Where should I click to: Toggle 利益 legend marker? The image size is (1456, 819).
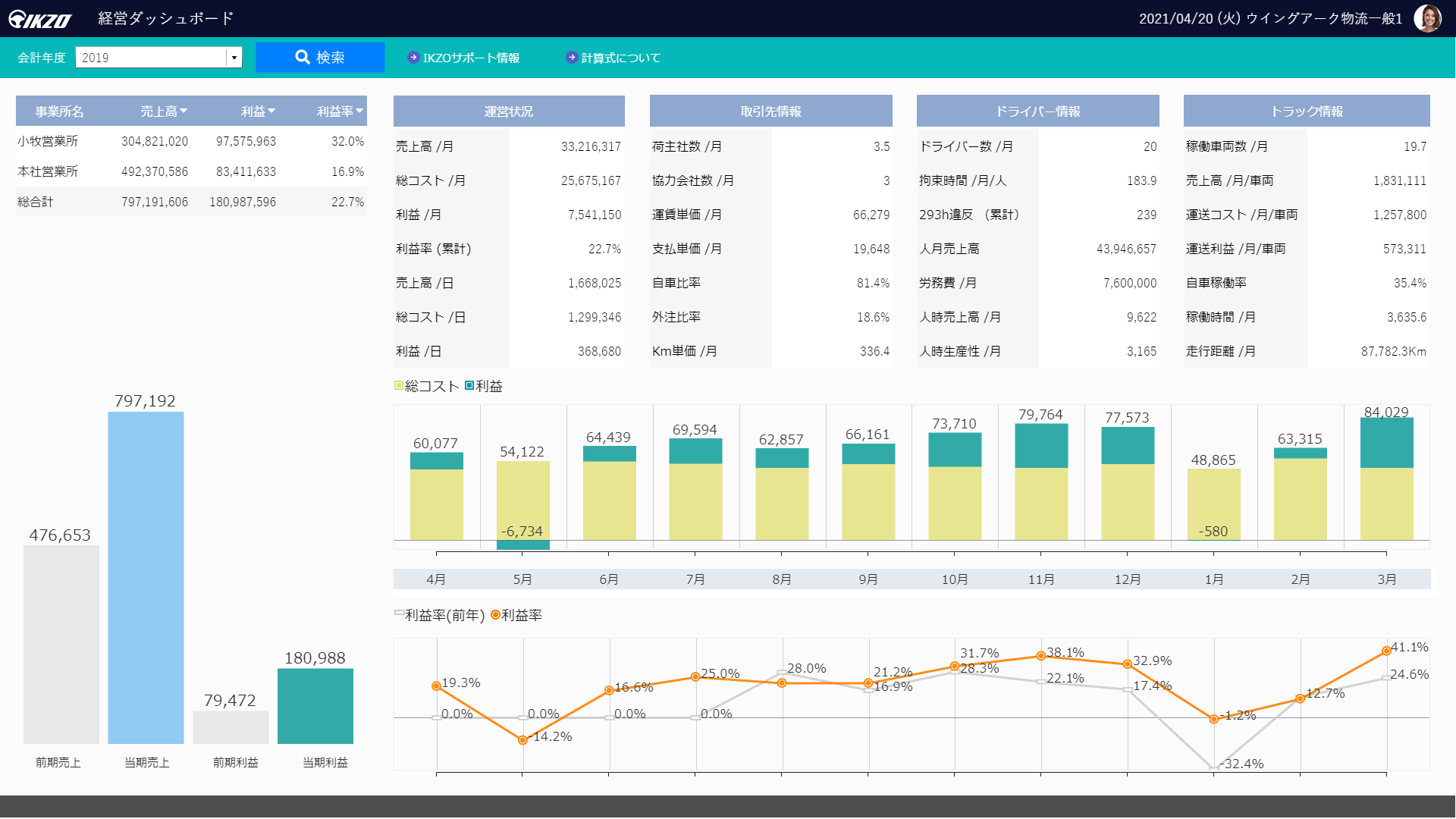click(469, 386)
